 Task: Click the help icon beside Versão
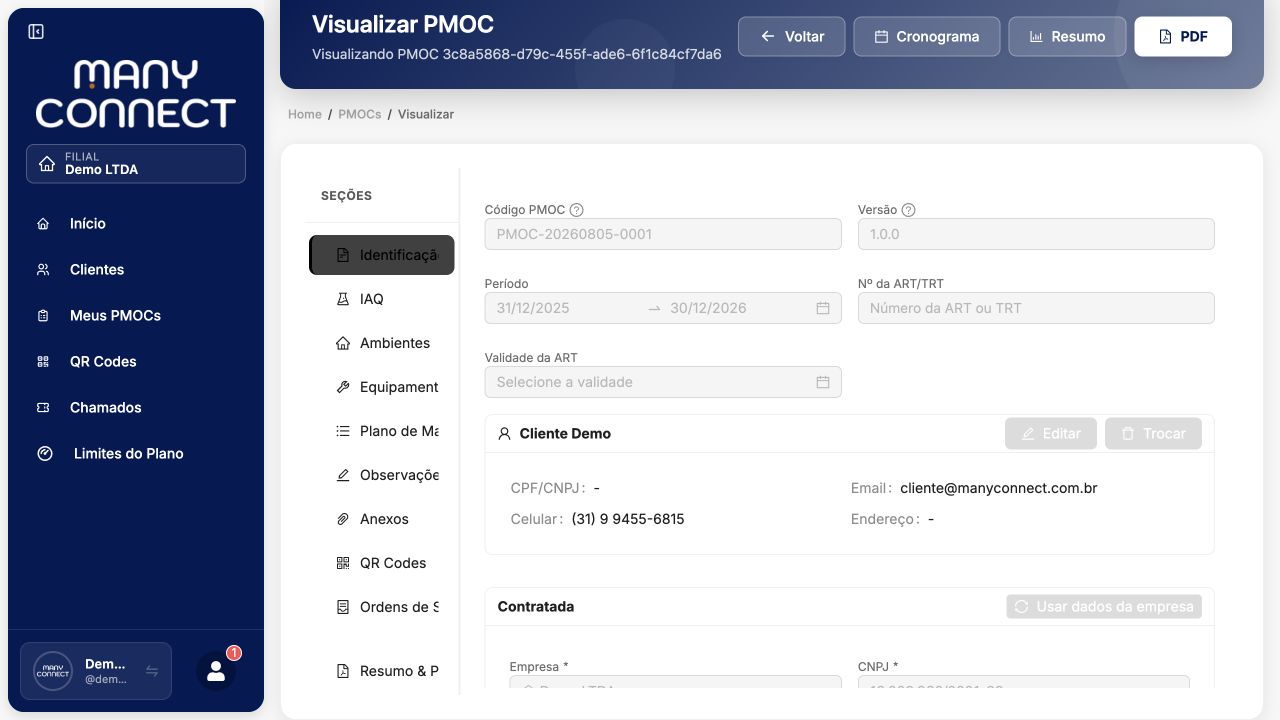(x=908, y=210)
